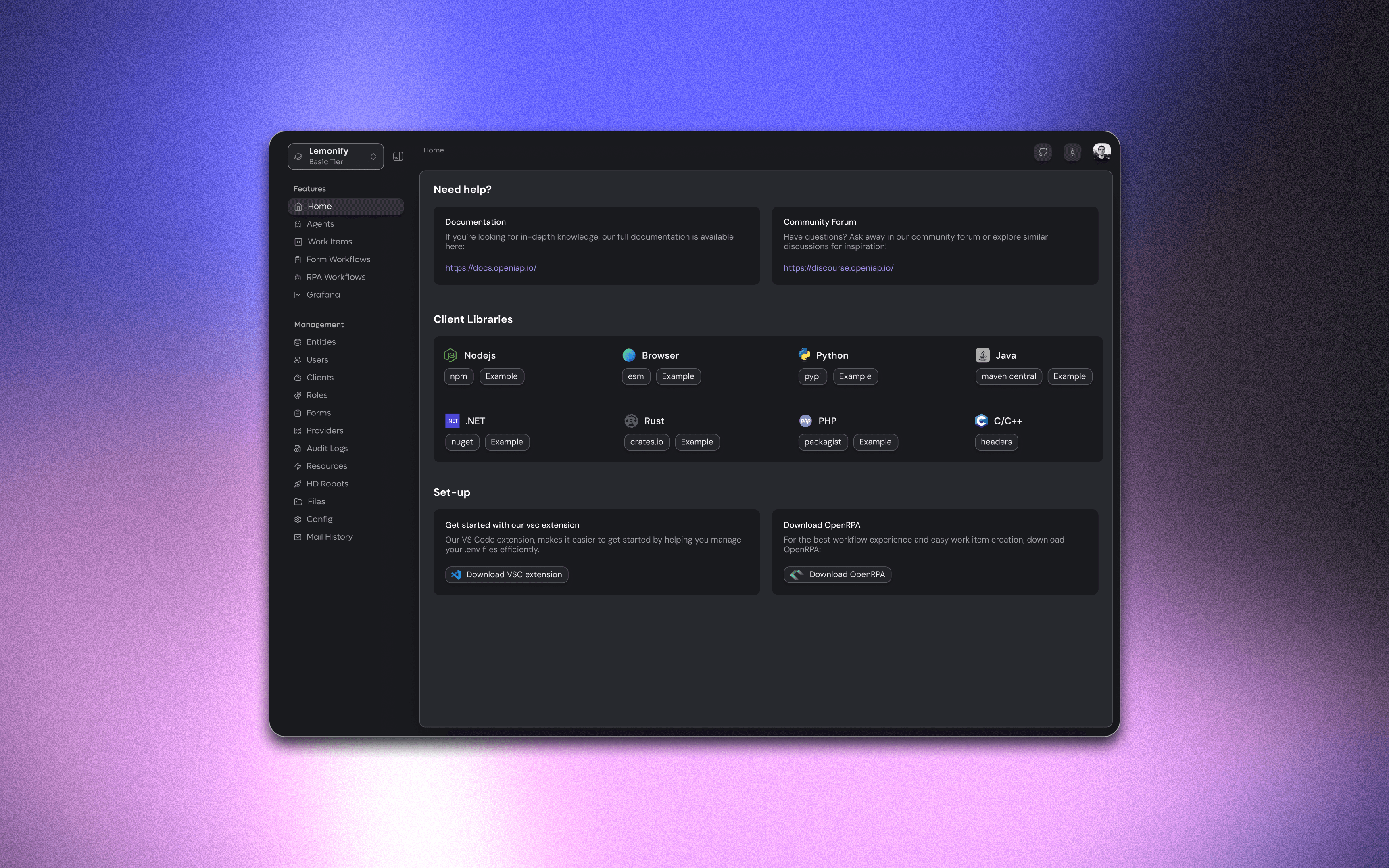Open Audit Logs management page
The image size is (1389, 868).
(x=327, y=449)
